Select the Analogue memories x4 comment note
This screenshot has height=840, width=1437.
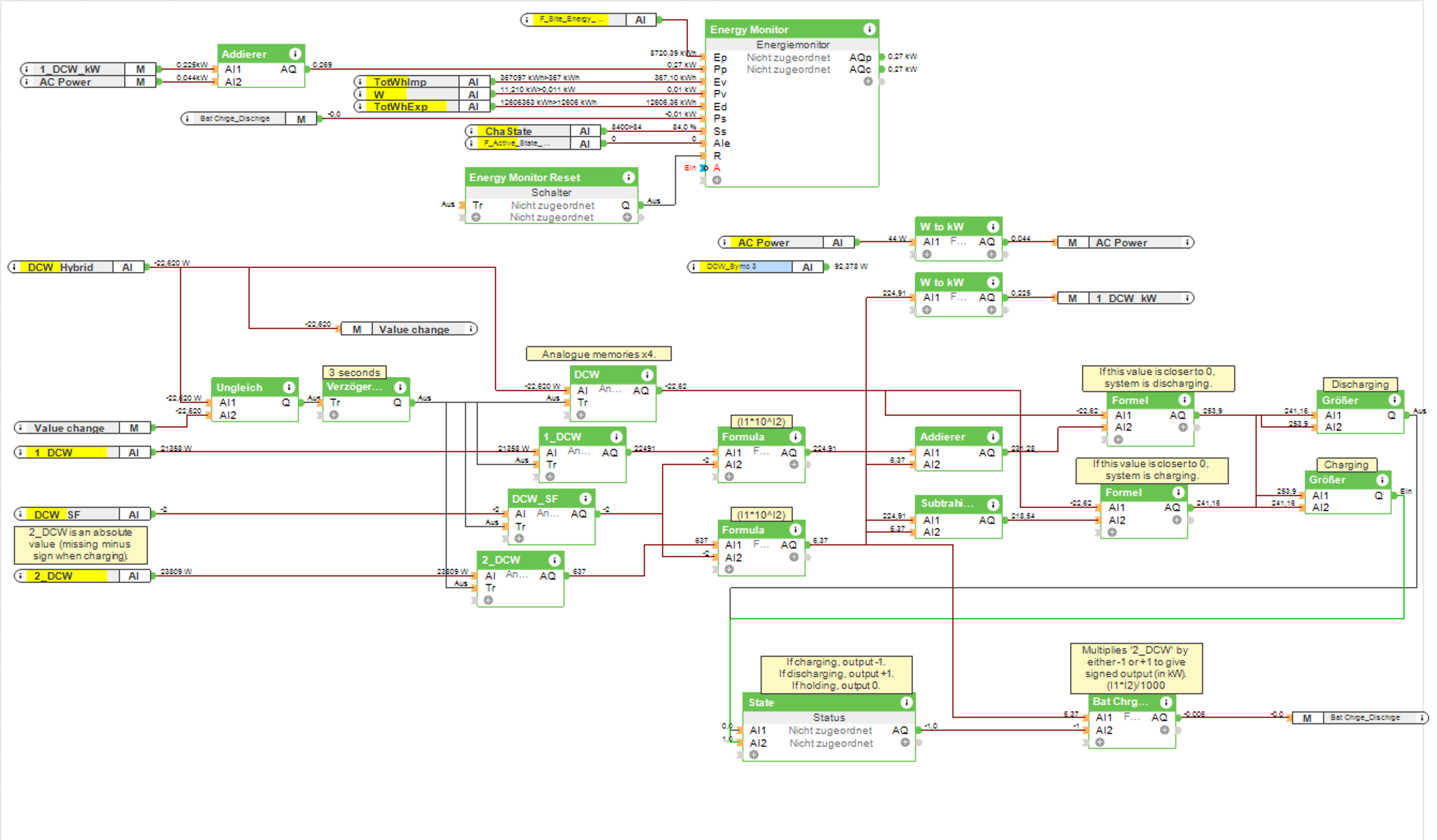point(598,354)
